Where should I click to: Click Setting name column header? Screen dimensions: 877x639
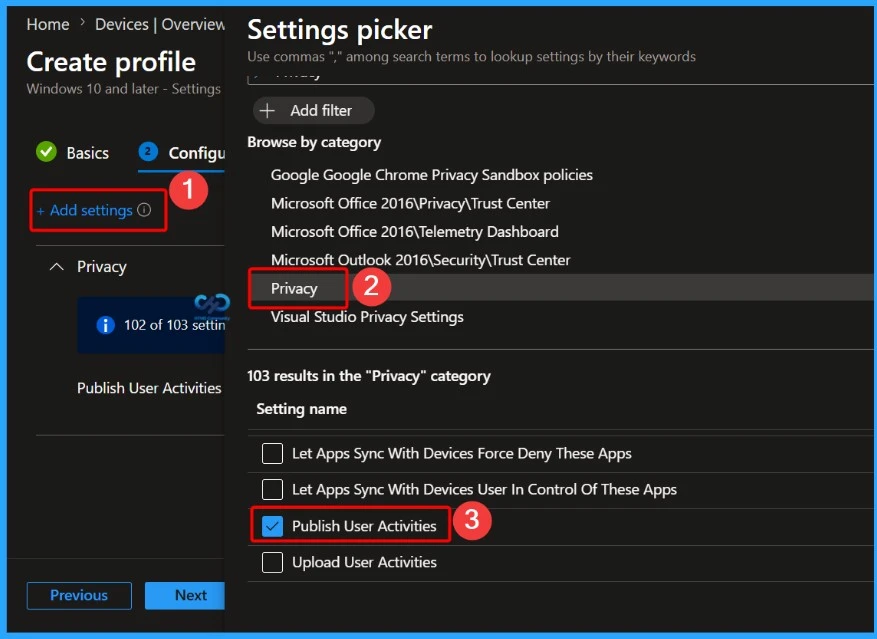pyautogui.click(x=301, y=409)
